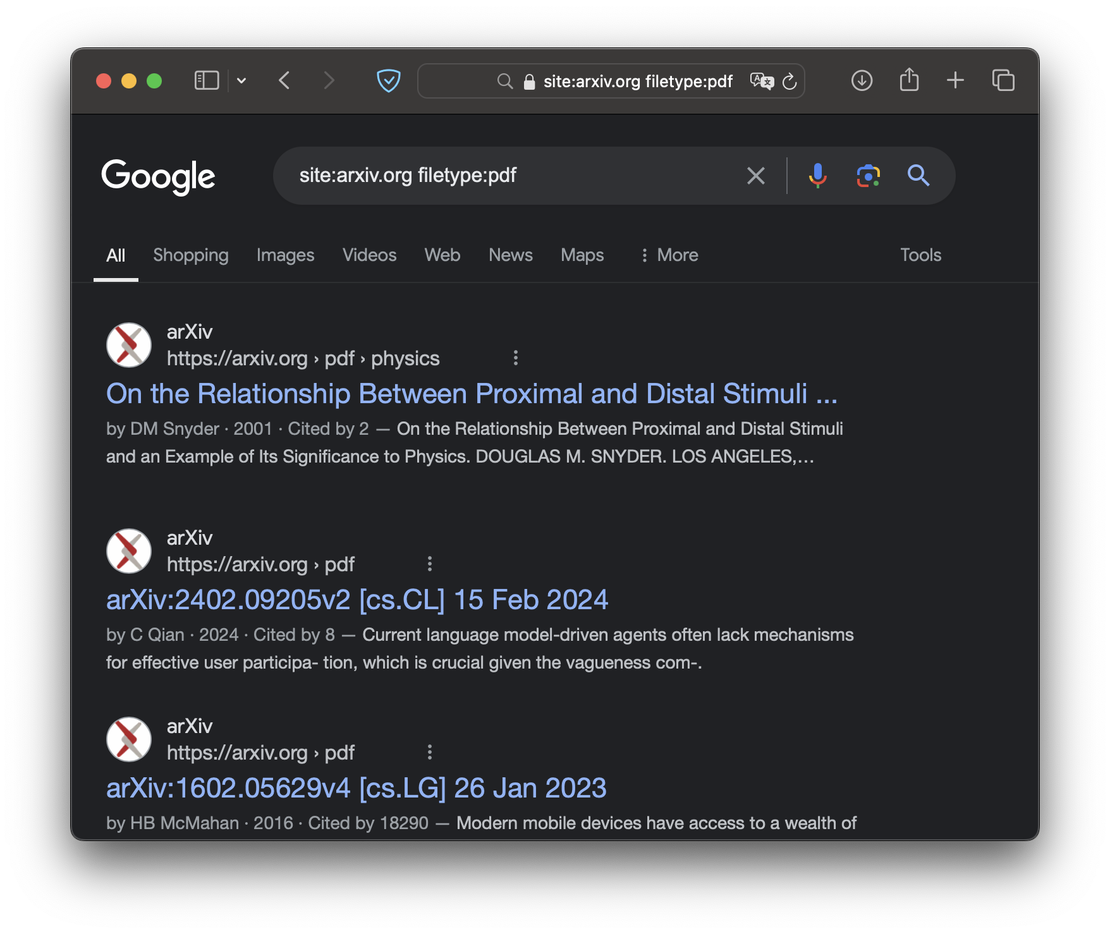Click the blue search magnifier icon

tap(918, 175)
